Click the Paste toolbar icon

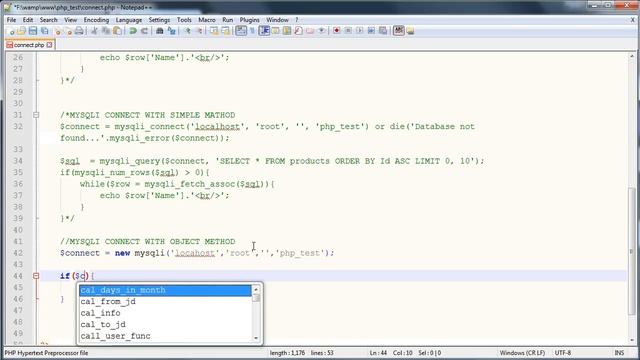pos(118,31)
